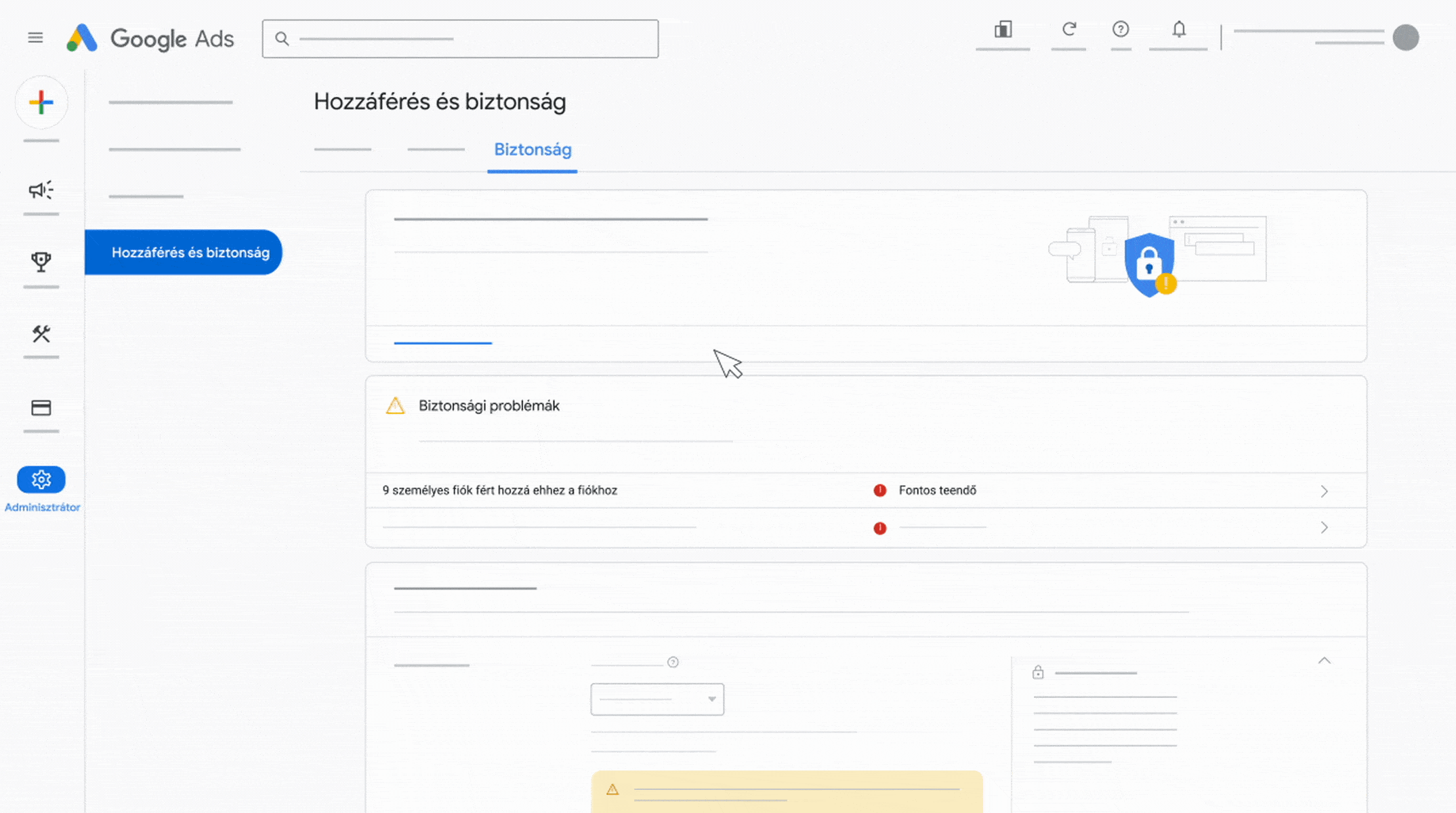This screenshot has width=1456, height=813.
Task: Click the small lock icon in side panel
Action: [1038, 672]
